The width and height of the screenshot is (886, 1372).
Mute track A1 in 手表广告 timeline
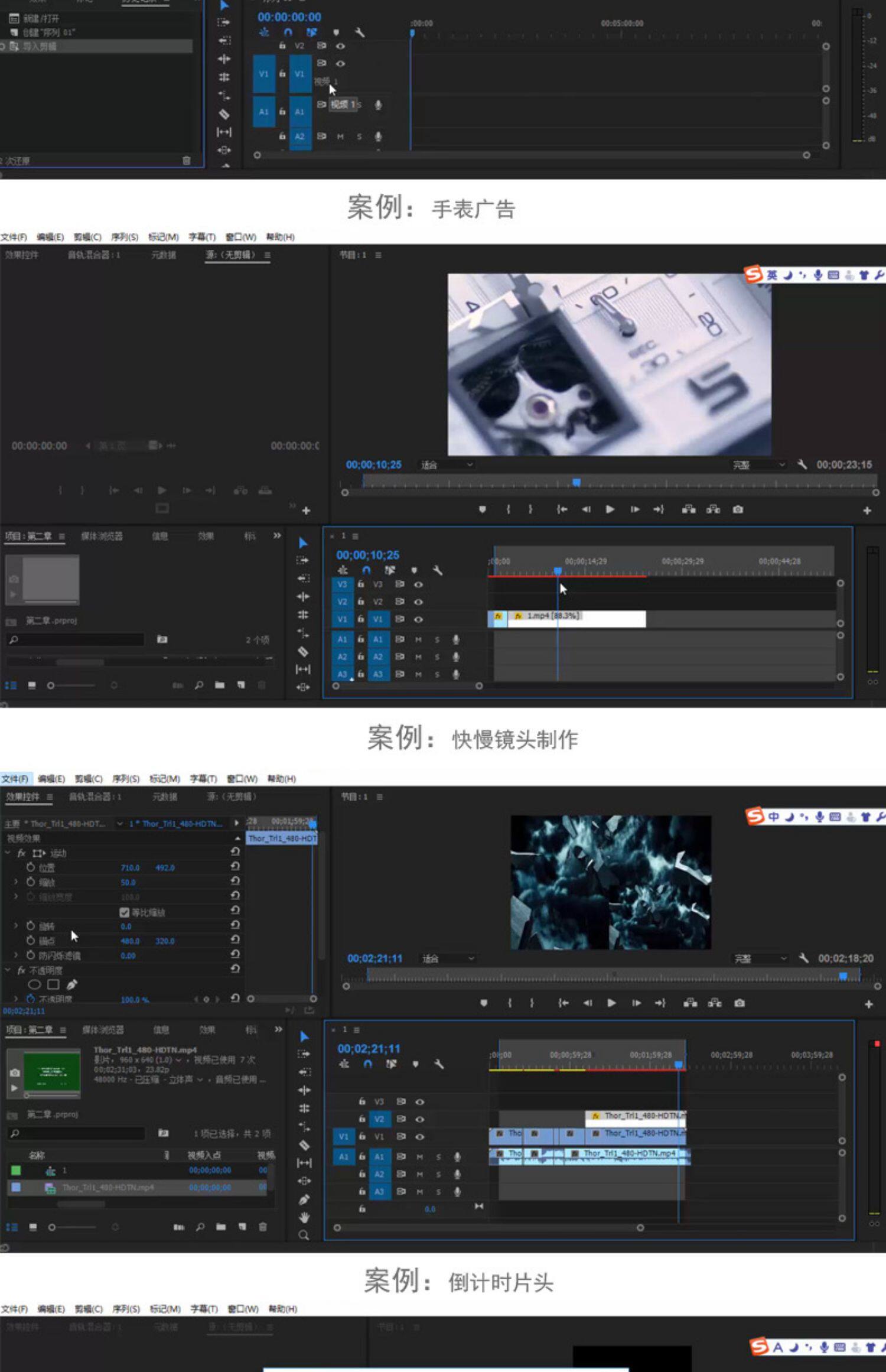pos(418,639)
